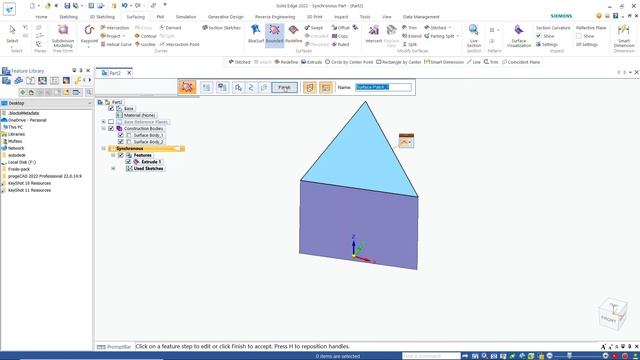Viewport: 640px width, 360px height.
Task: Toggle Base visibility checkbox
Action: pyautogui.click(x=111, y=109)
